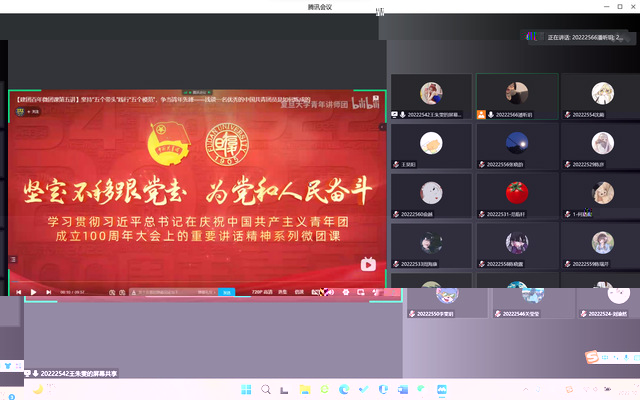Click muted mic icon of 20222554
Image resolution: width=640 pixels, height=400 pixels.
pos(567,115)
